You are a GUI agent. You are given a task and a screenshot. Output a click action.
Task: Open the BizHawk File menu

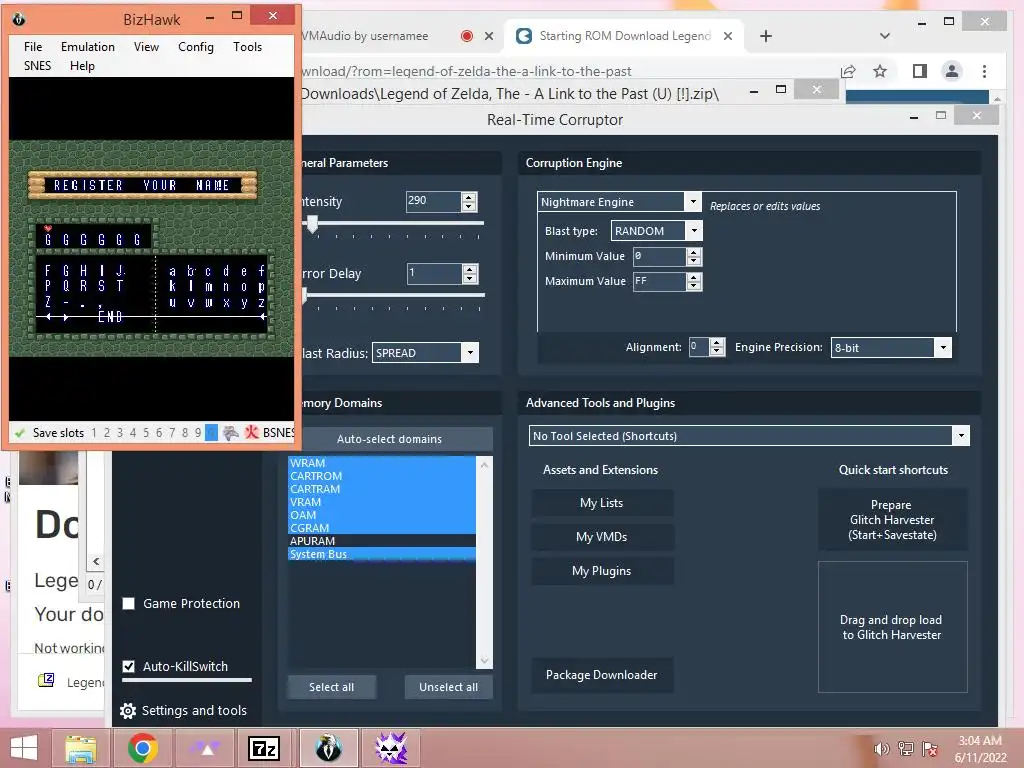pyautogui.click(x=33, y=47)
